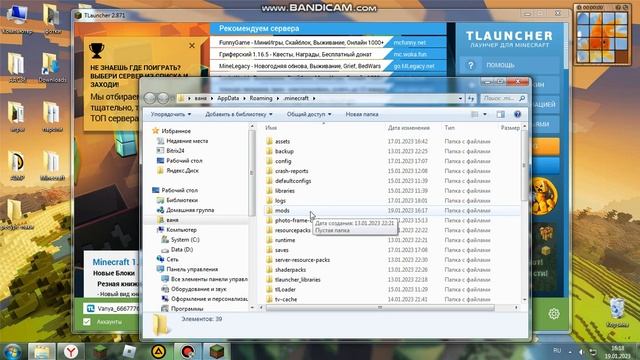Viewport: 640px width, 360px height.
Task: Click the address bar refresh button
Action: click(471, 98)
